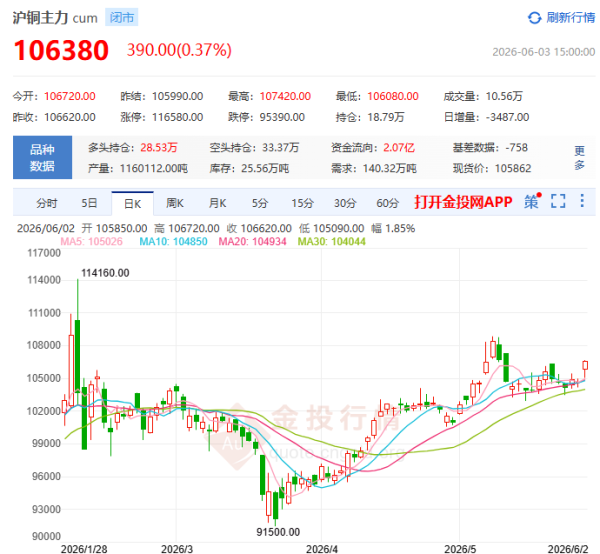Screen dimensions: 600x554
Task: Click the change value 390.00(0.37%)
Action: [x=179, y=50]
